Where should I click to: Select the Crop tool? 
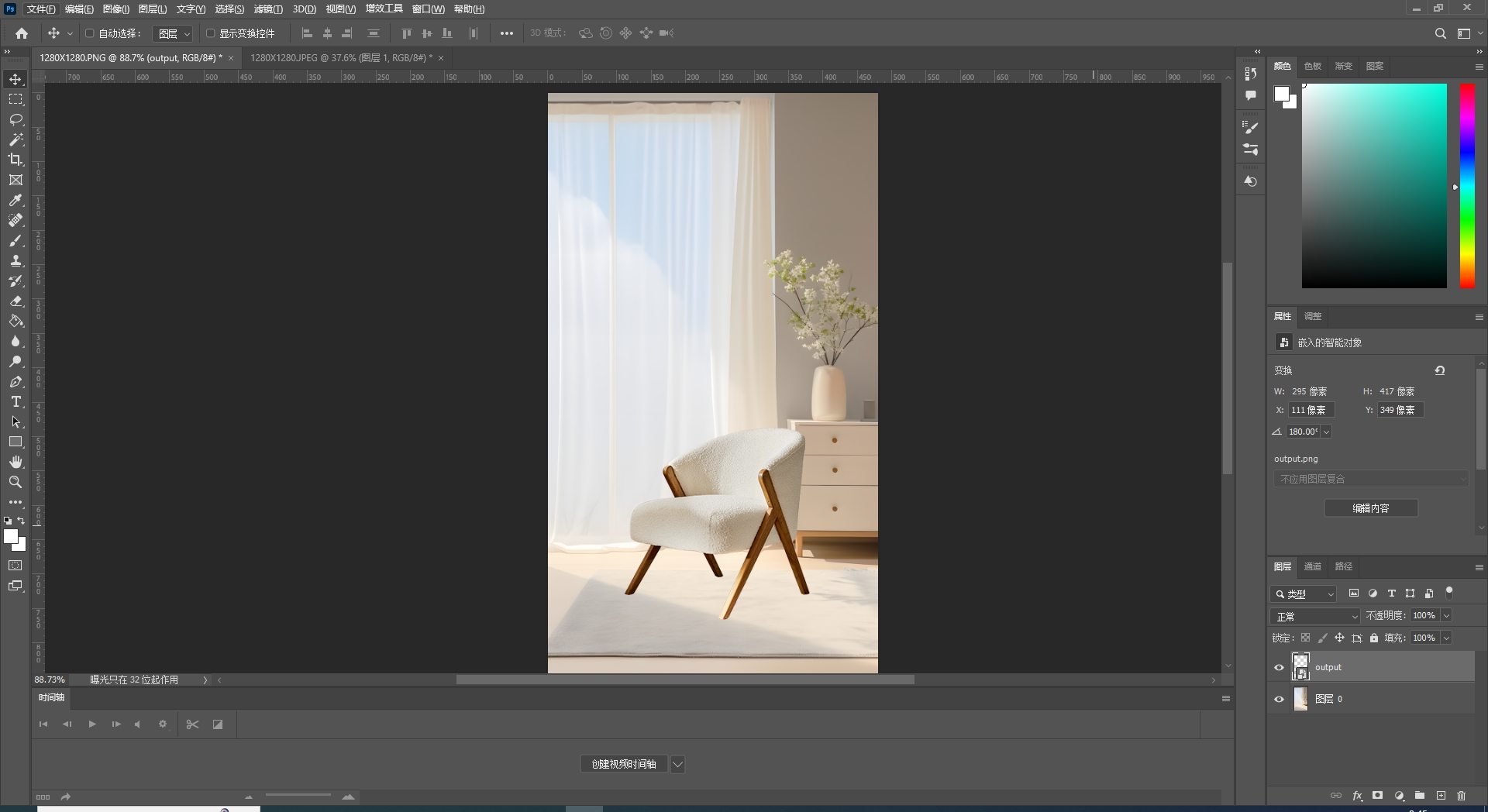pos(15,160)
